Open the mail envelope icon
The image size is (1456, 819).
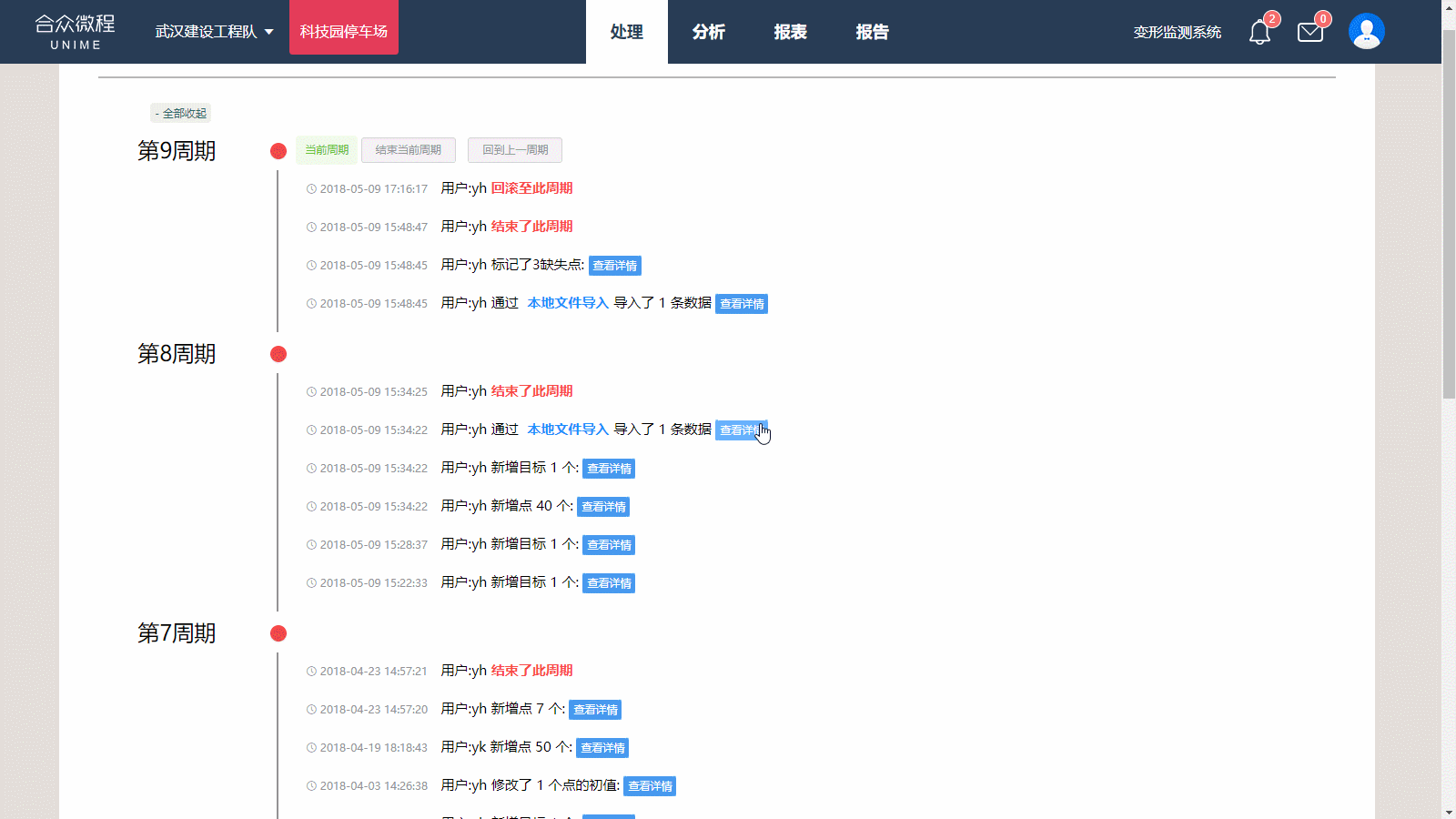coord(1309,32)
